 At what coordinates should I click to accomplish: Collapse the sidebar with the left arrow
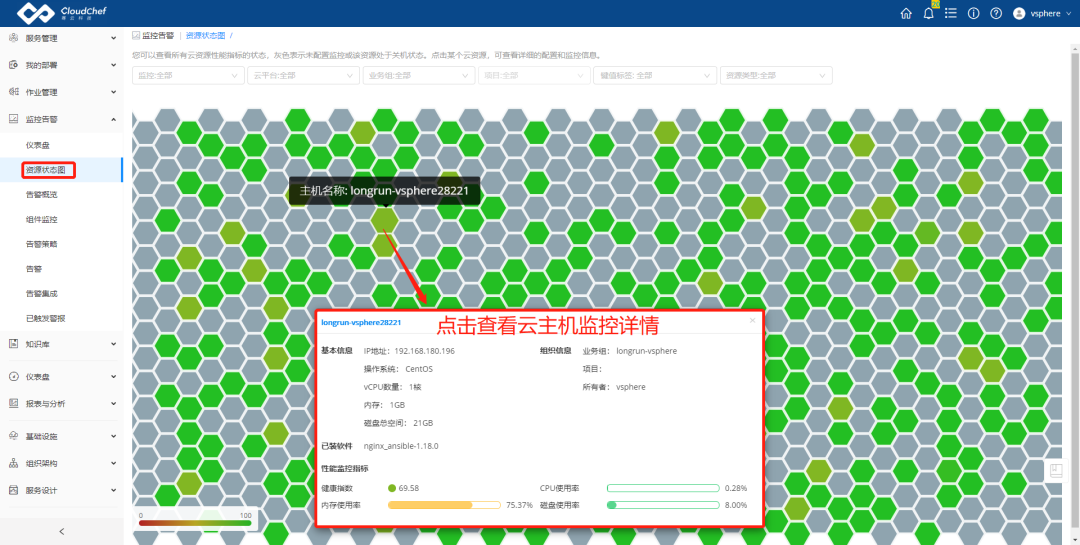(x=61, y=531)
